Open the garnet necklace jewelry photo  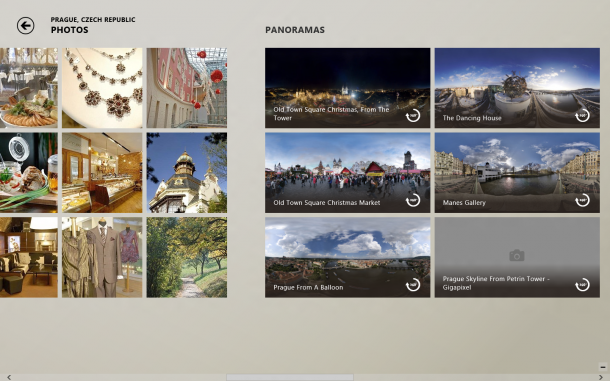(x=102, y=88)
